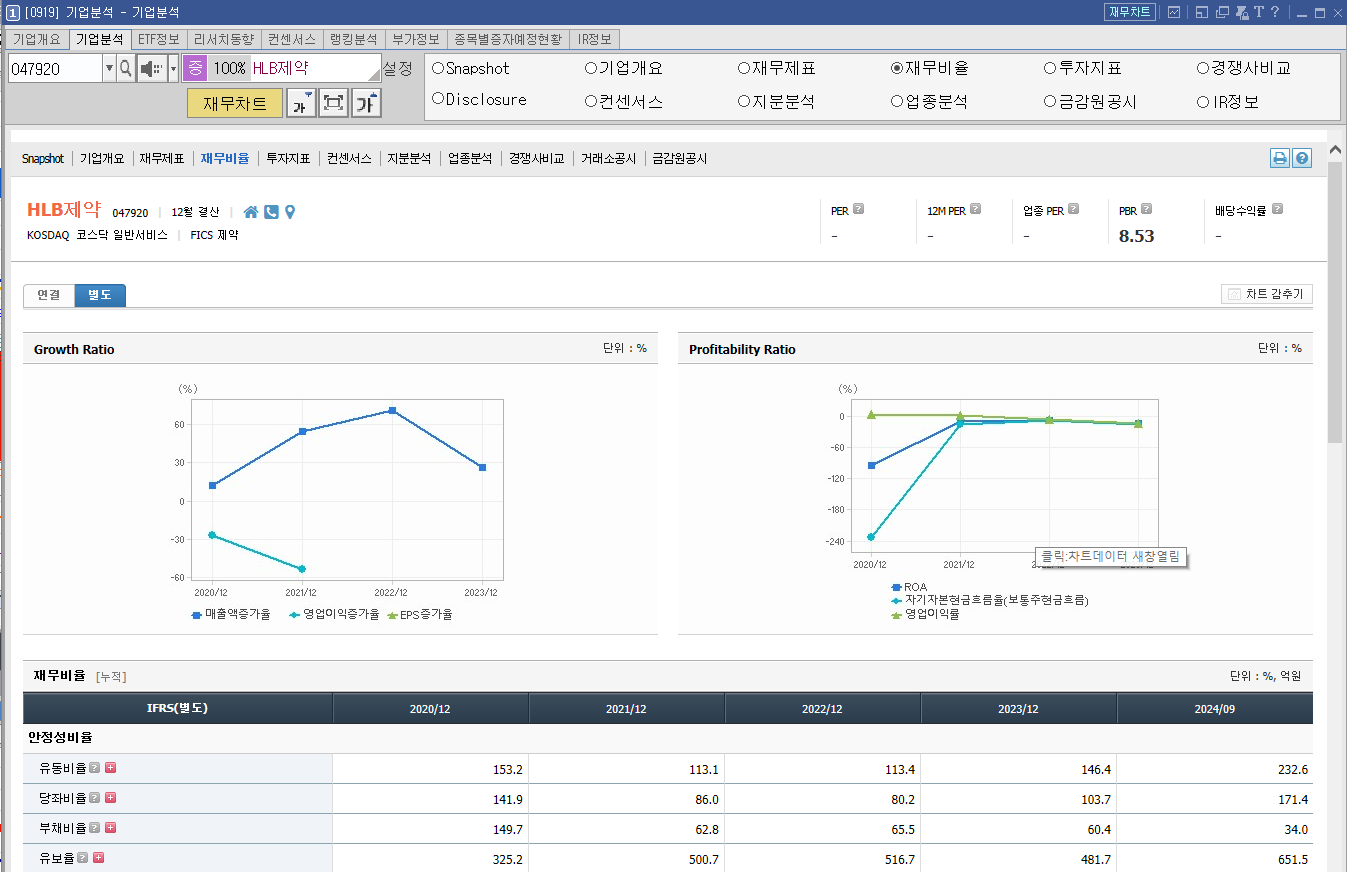Select the 재무비율 radio button
This screenshot has width=1347, height=872.
[x=897, y=68]
